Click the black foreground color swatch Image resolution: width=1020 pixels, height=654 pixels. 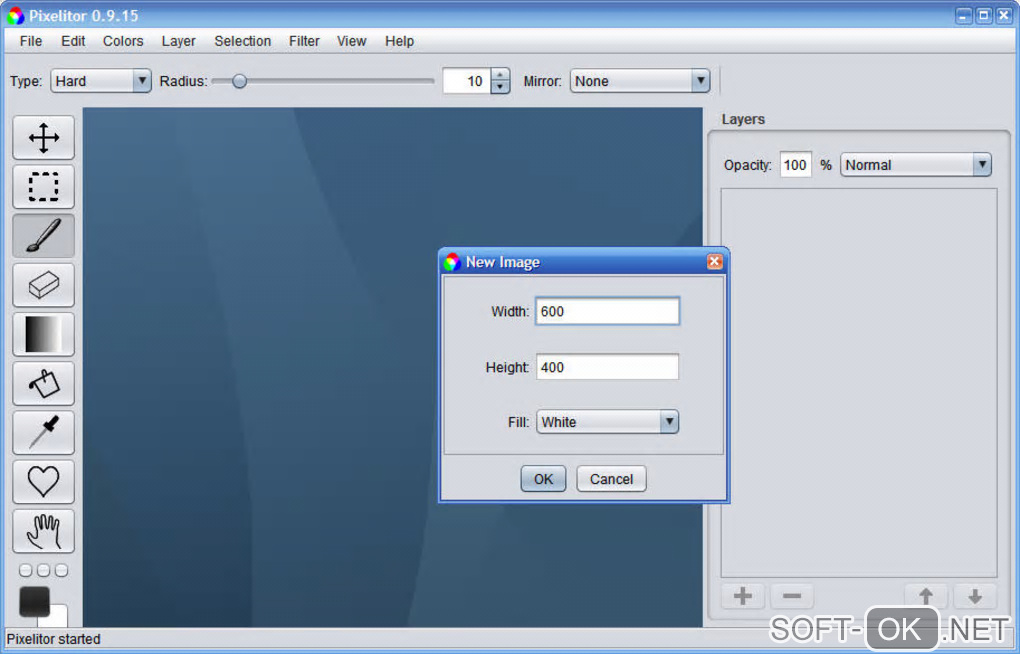tap(34, 601)
